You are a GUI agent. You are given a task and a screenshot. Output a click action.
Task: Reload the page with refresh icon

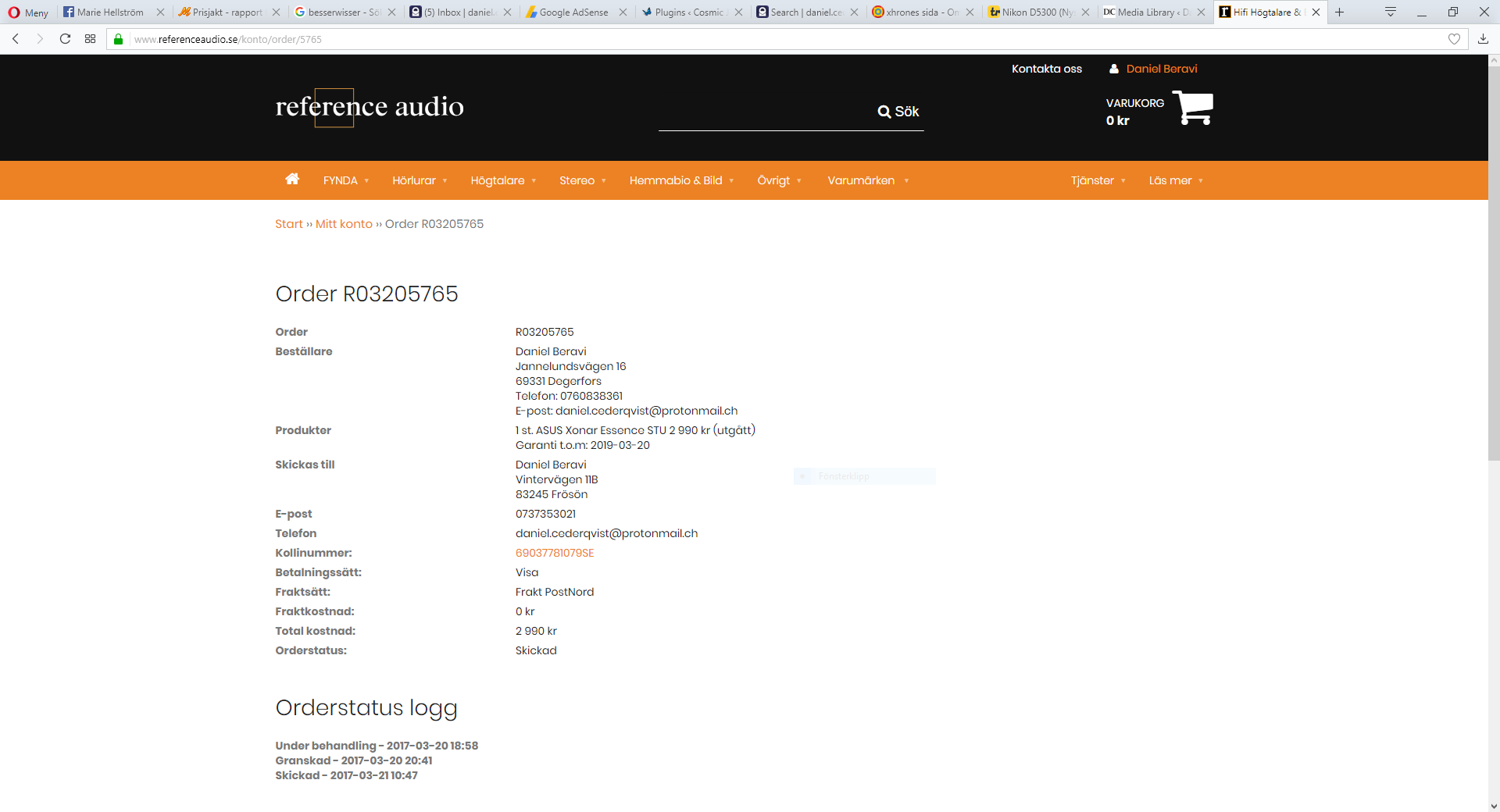coord(66,39)
